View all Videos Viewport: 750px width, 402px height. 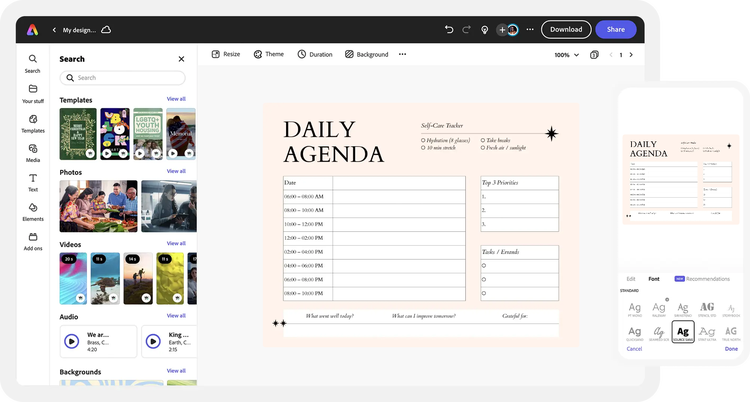[x=176, y=243]
